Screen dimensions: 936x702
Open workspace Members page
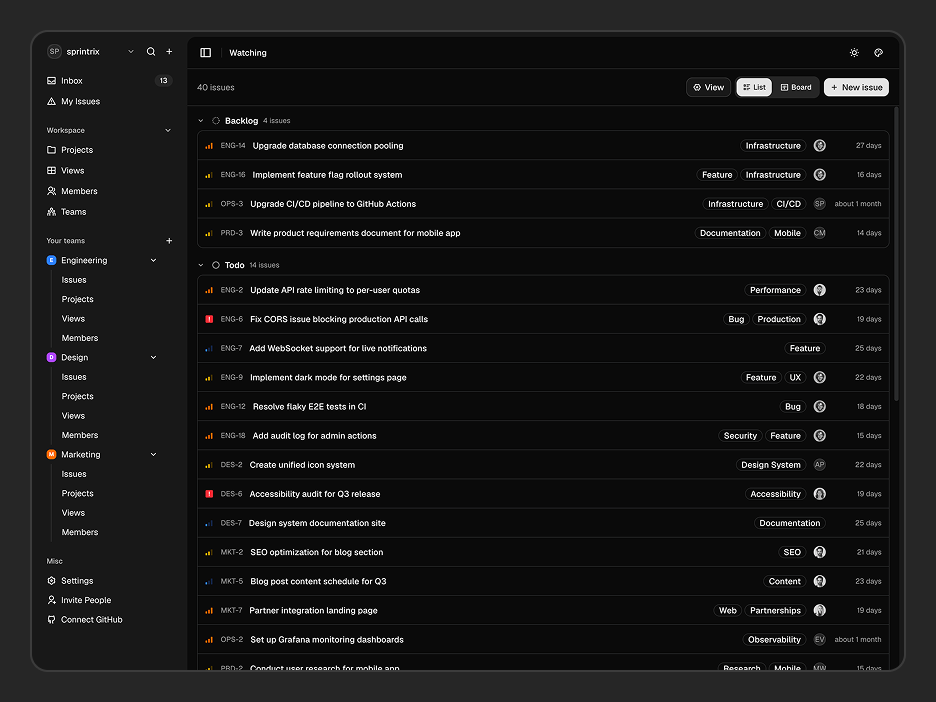point(109,191)
